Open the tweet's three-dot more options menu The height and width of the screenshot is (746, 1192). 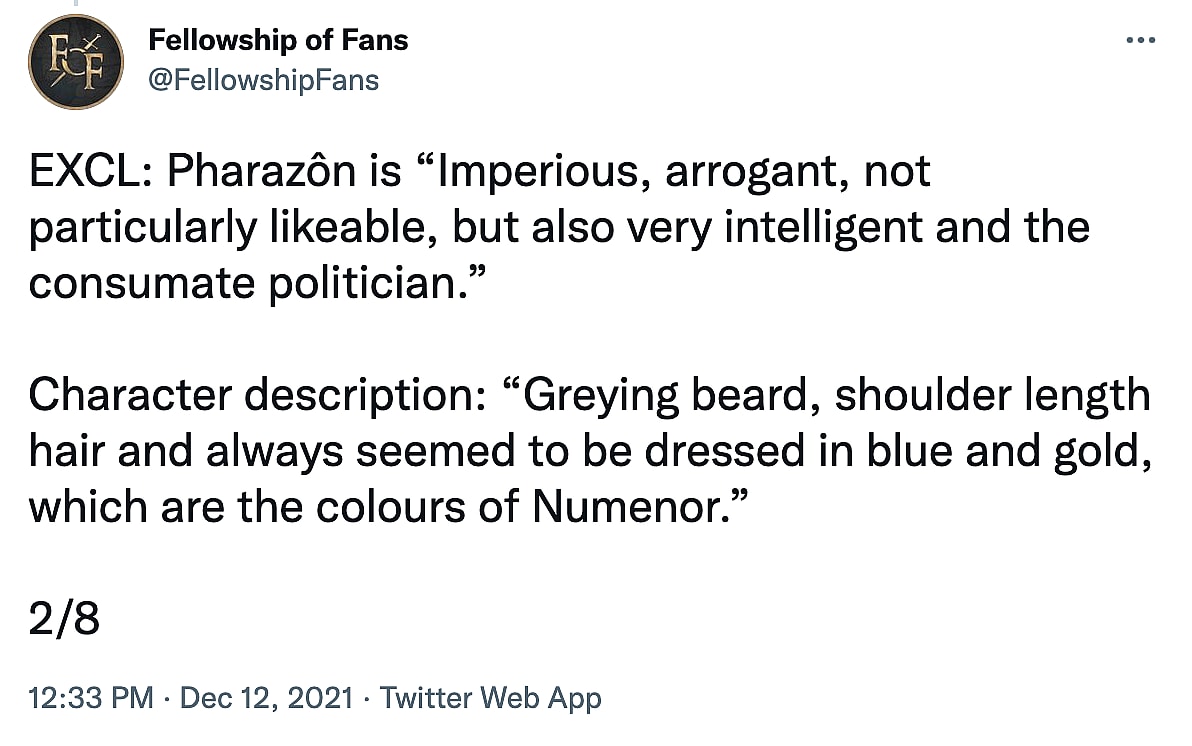click(x=1140, y=40)
